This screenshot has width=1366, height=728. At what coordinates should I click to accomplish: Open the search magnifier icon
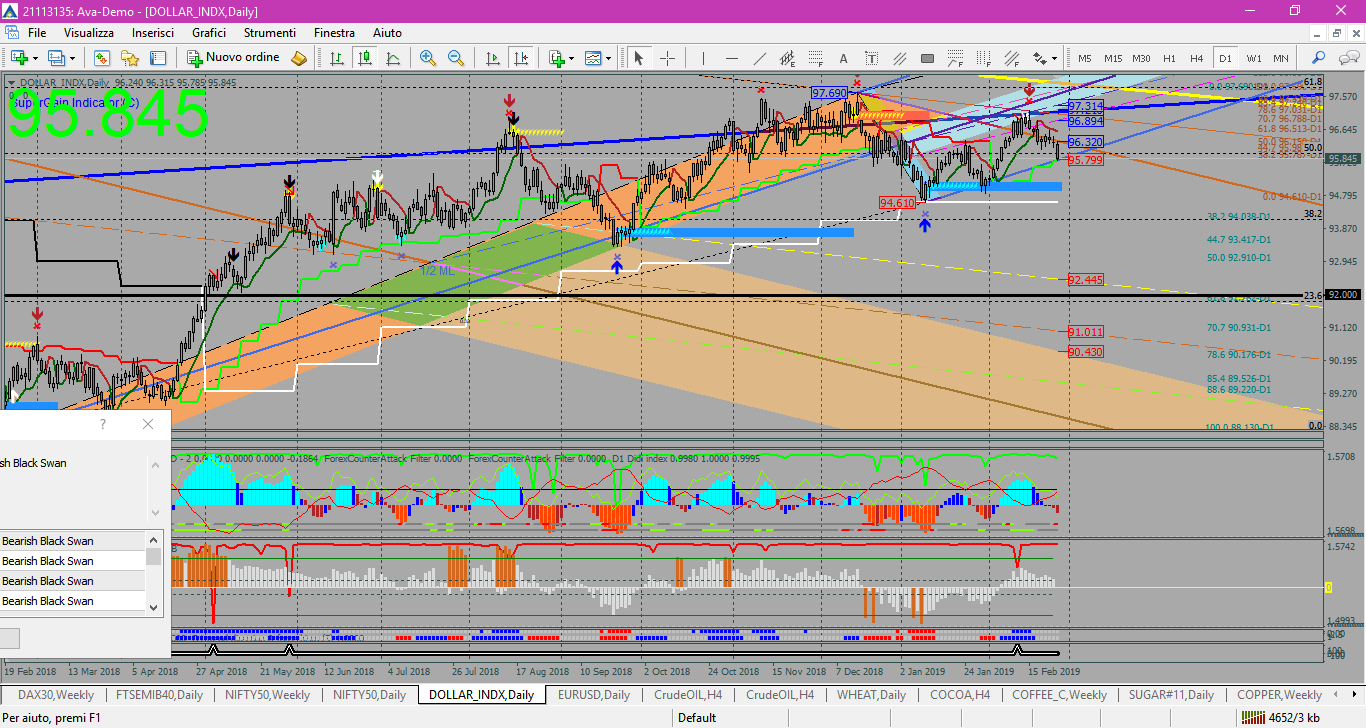[1319, 58]
